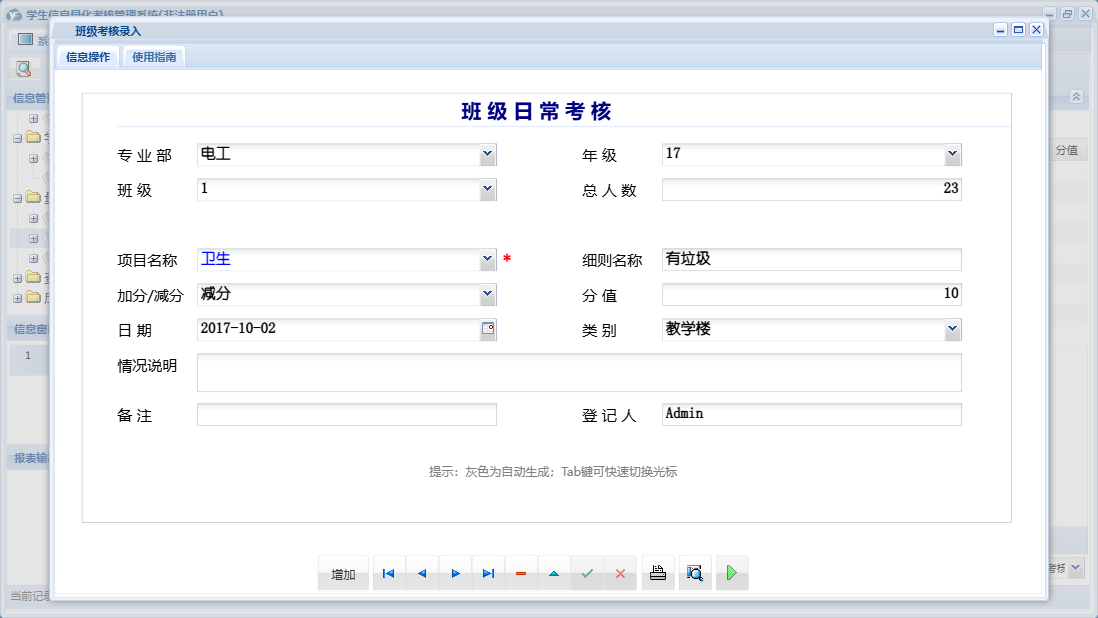The image size is (1098, 618).
Task: Open the calendar picker beside the 日期 field
Action: (x=488, y=329)
